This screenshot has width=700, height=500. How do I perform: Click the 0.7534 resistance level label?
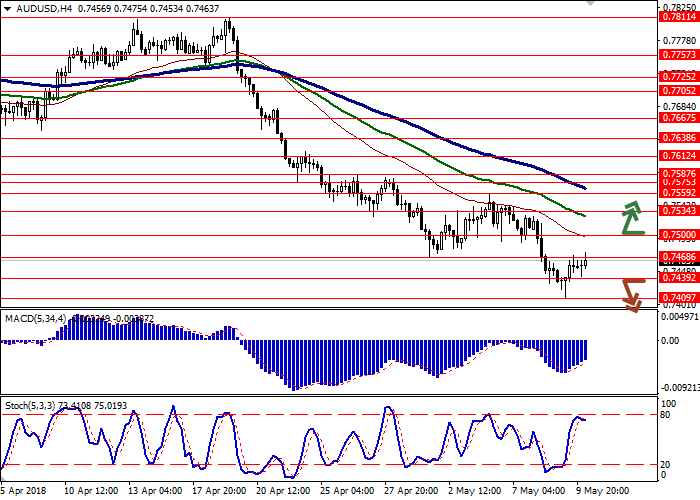677,211
